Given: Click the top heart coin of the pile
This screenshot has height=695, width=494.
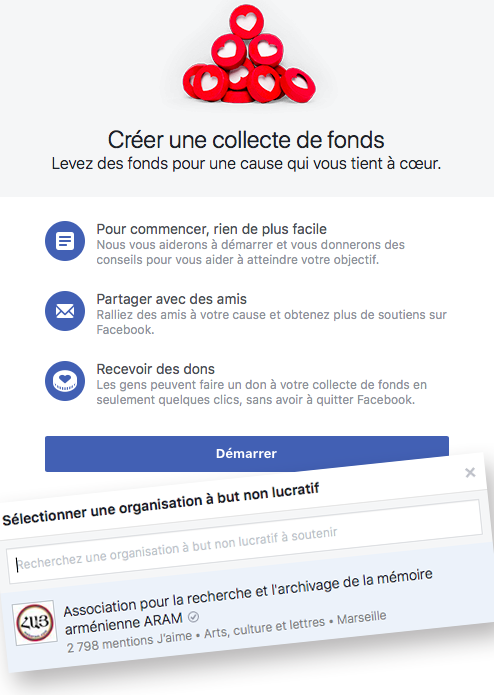Looking at the screenshot, I should [246, 21].
